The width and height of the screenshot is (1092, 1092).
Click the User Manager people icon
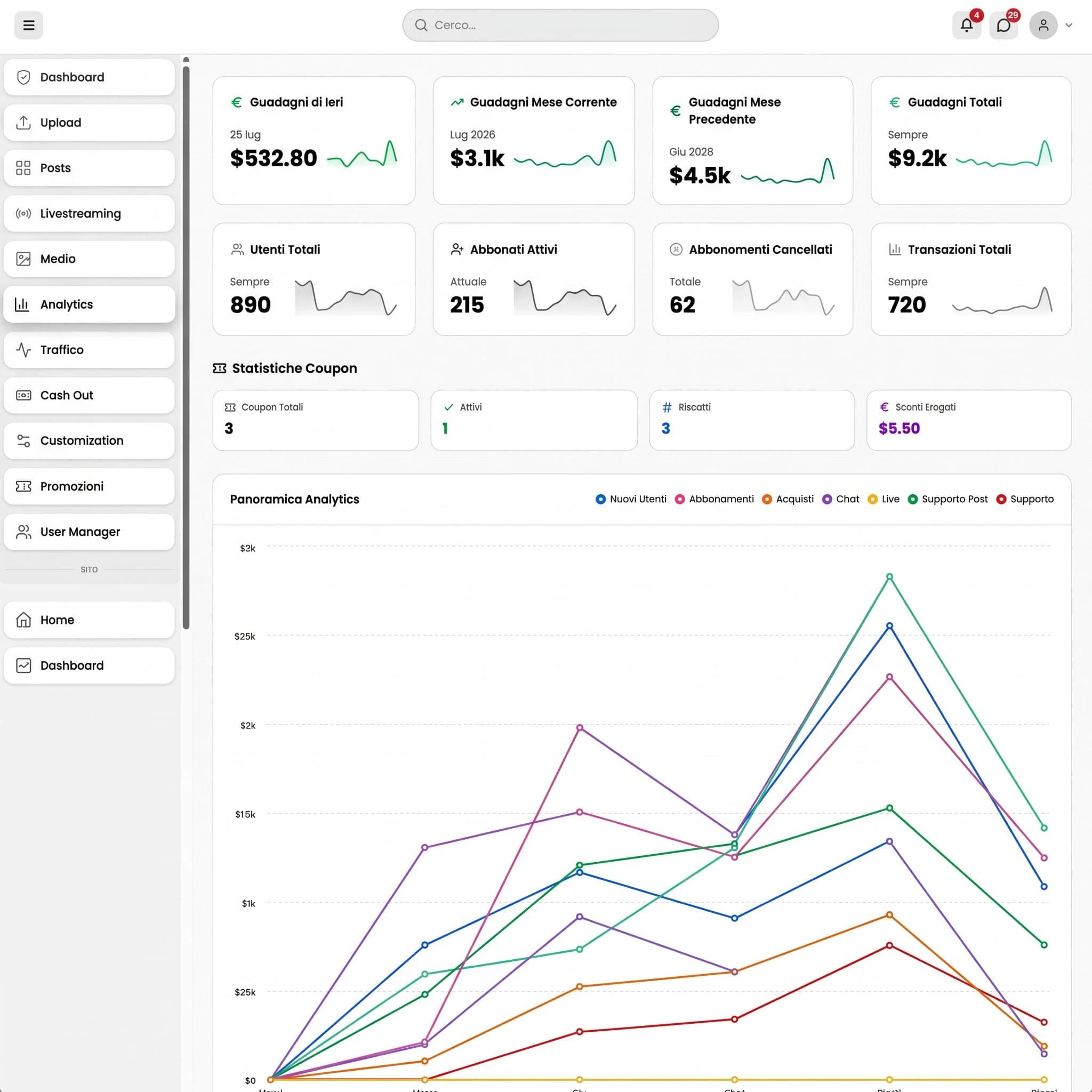pyautogui.click(x=23, y=532)
